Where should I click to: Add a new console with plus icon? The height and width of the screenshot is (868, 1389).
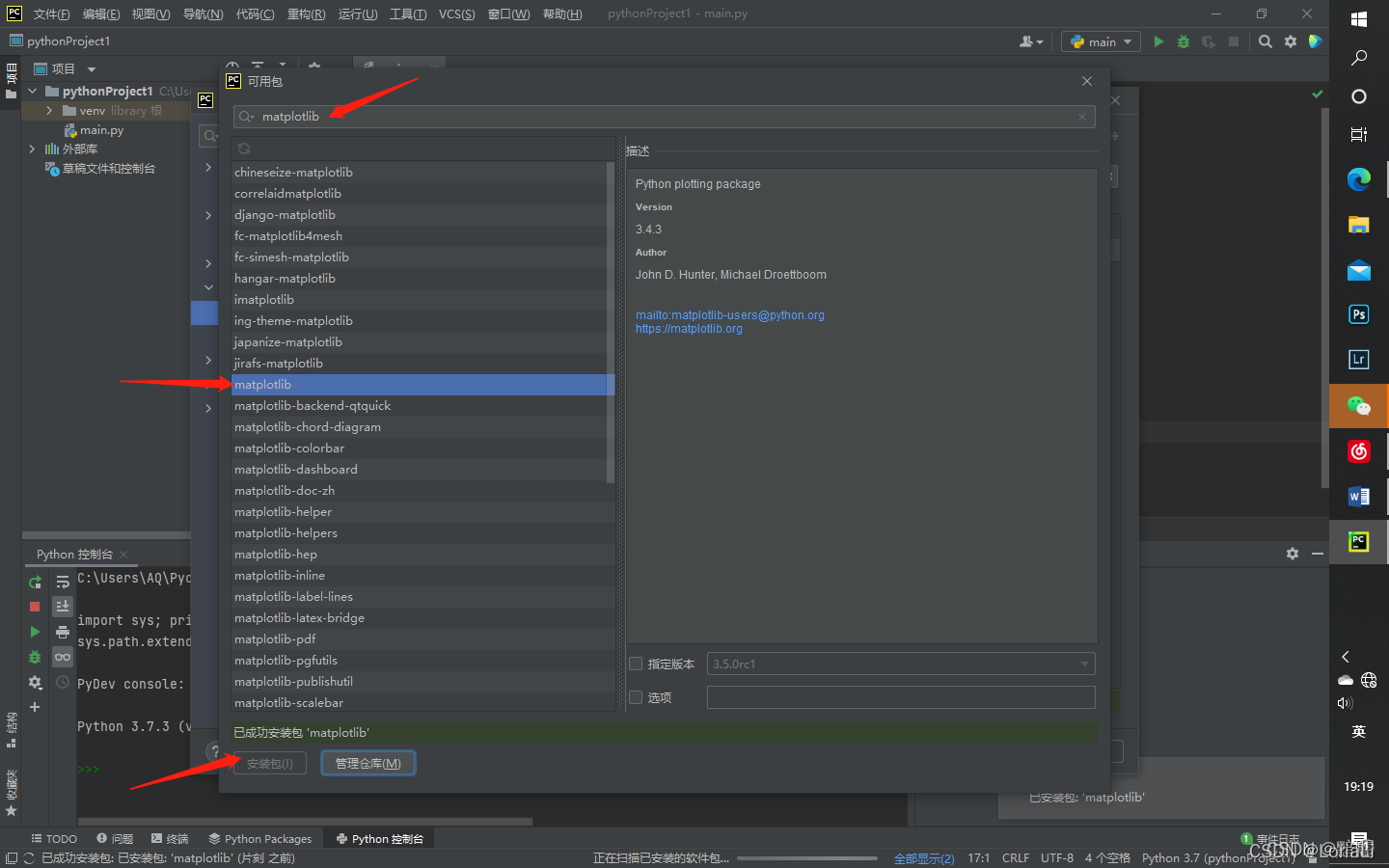point(35,707)
